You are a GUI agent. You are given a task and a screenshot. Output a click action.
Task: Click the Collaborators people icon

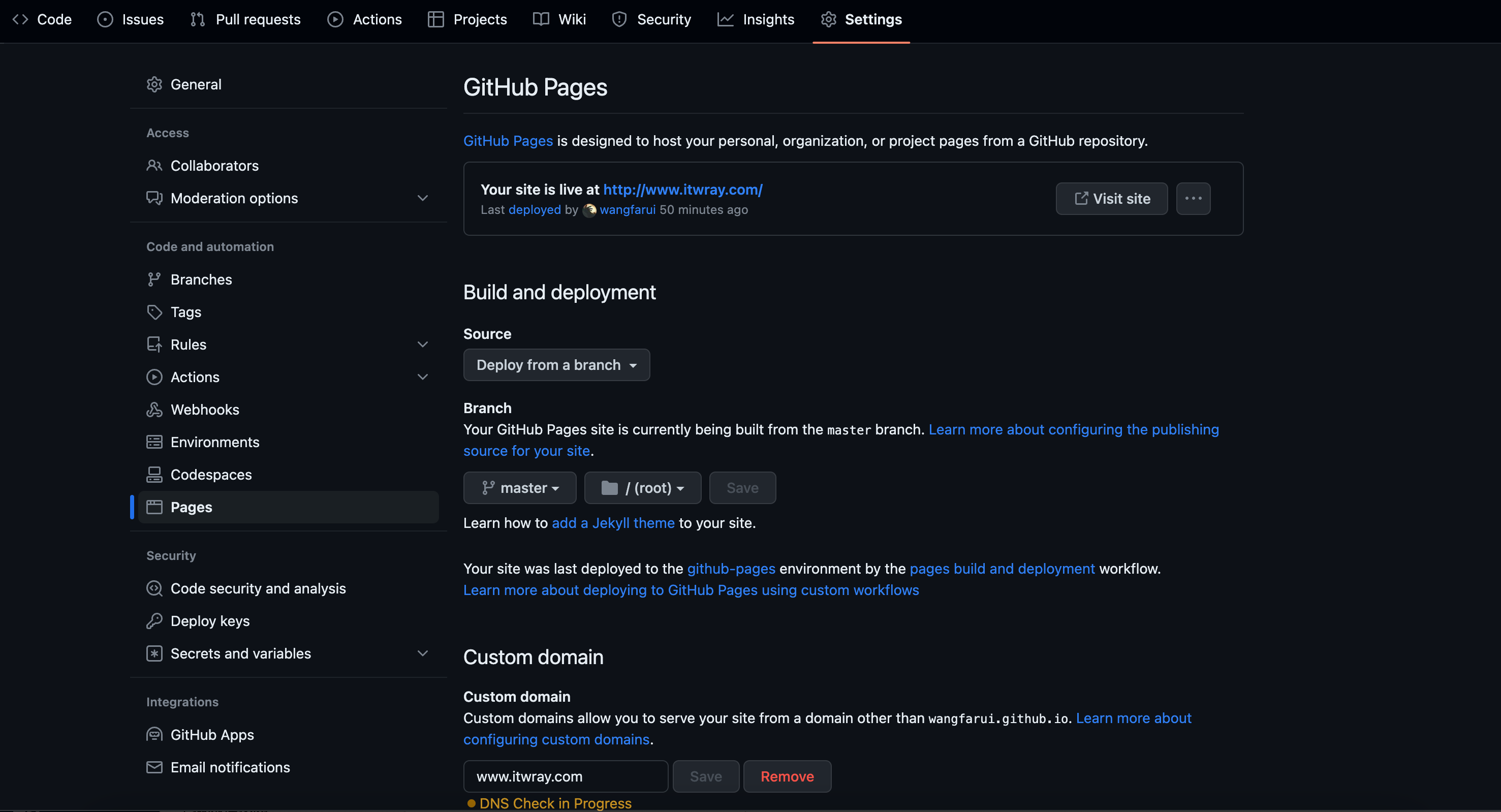click(x=154, y=166)
